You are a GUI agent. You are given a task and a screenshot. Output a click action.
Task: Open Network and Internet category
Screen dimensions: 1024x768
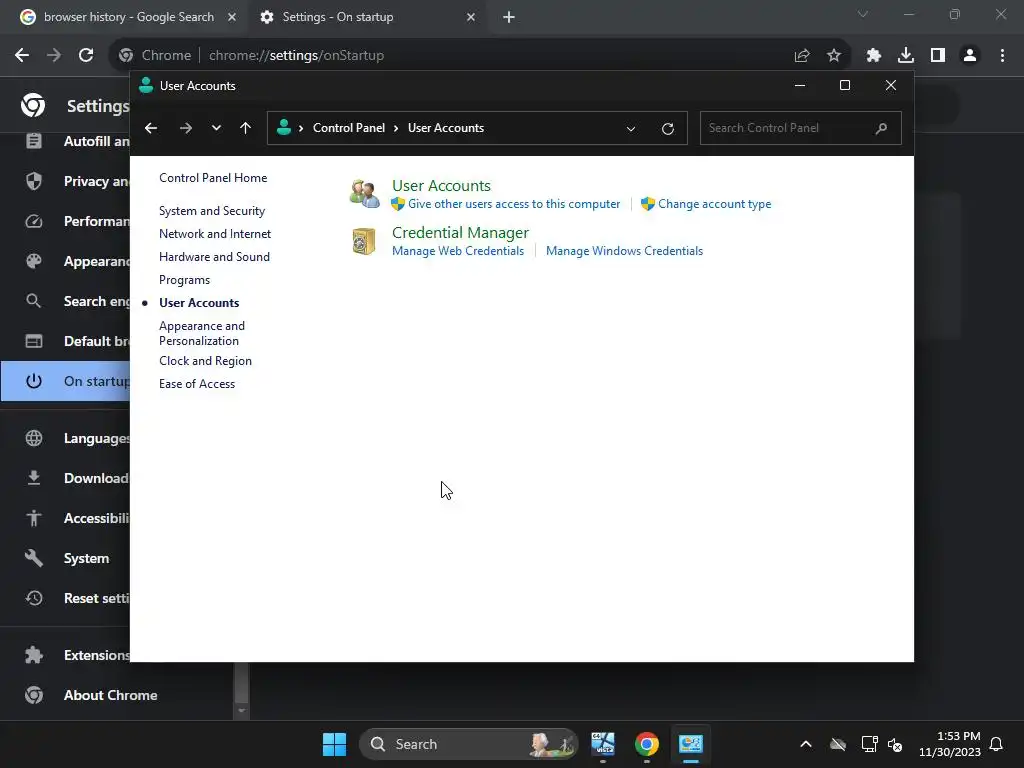[x=215, y=234]
